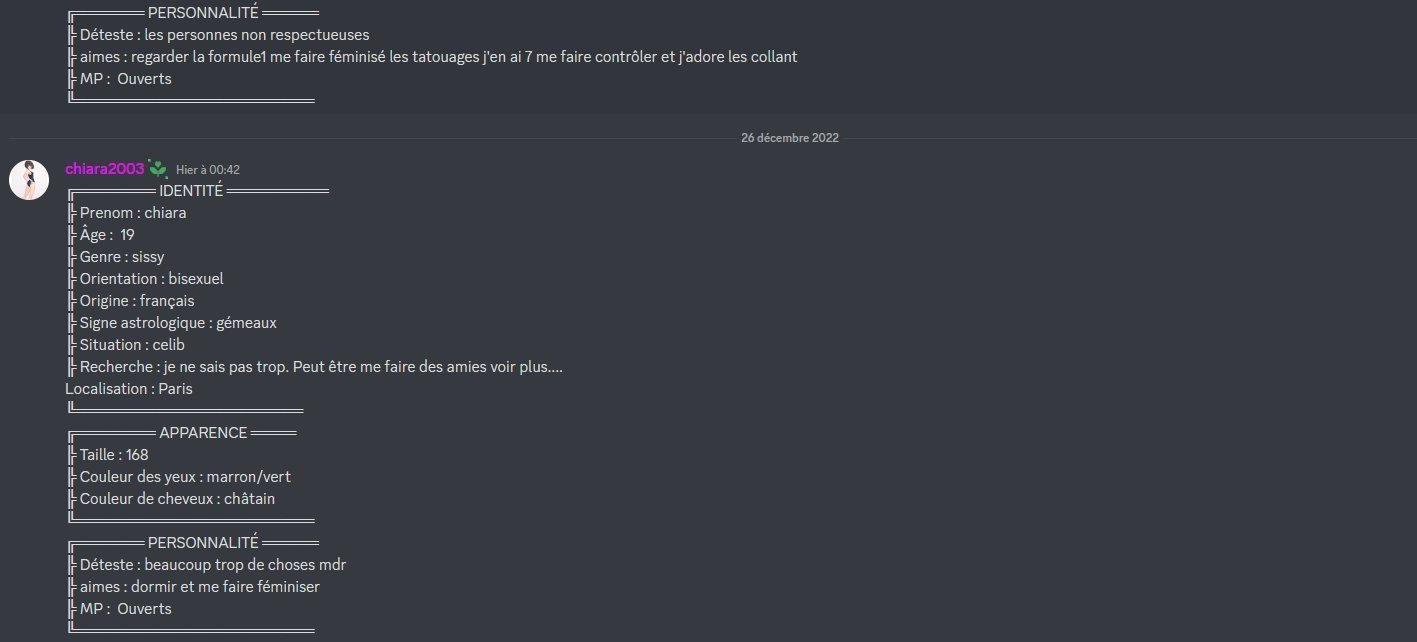Click the "dormir et me faire féminiser" line

click(x=198, y=587)
